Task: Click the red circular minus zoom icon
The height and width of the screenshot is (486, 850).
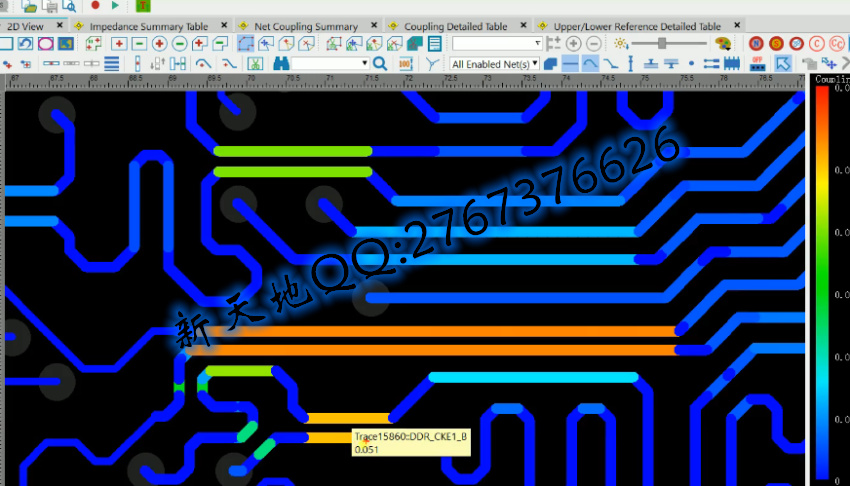Action: (179, 44)
